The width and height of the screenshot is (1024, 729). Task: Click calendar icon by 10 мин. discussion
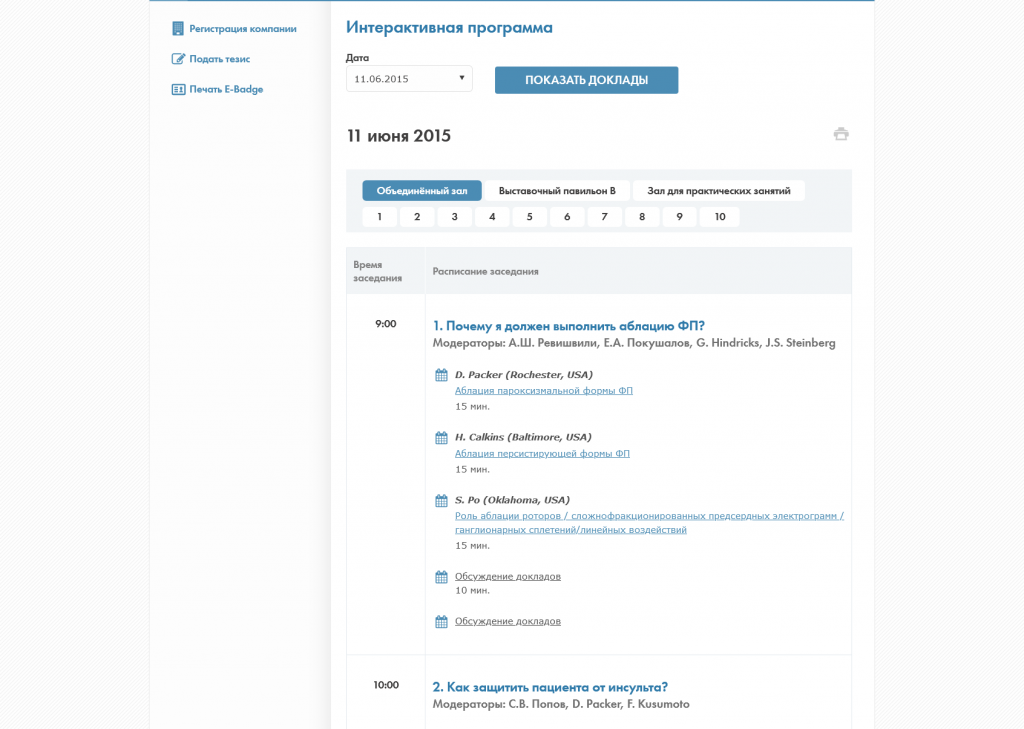coord(441,577)
